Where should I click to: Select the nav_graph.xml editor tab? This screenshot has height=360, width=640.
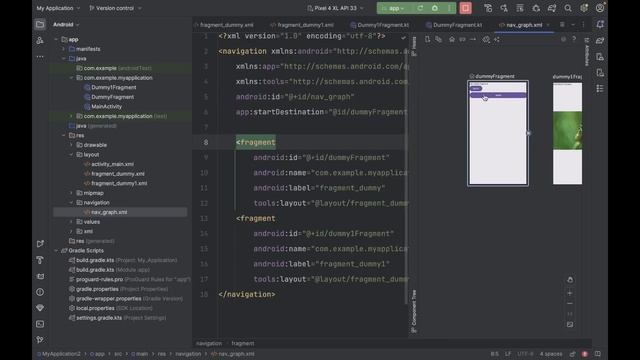click(x=524, y=25)
